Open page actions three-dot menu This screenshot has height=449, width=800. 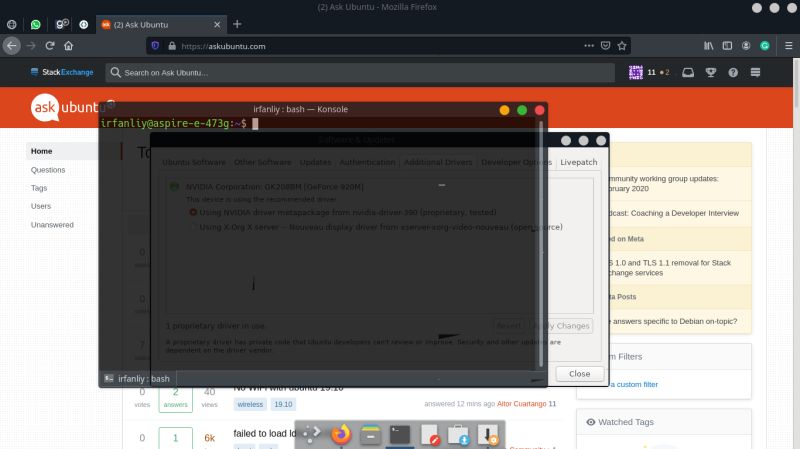[589, 45]
